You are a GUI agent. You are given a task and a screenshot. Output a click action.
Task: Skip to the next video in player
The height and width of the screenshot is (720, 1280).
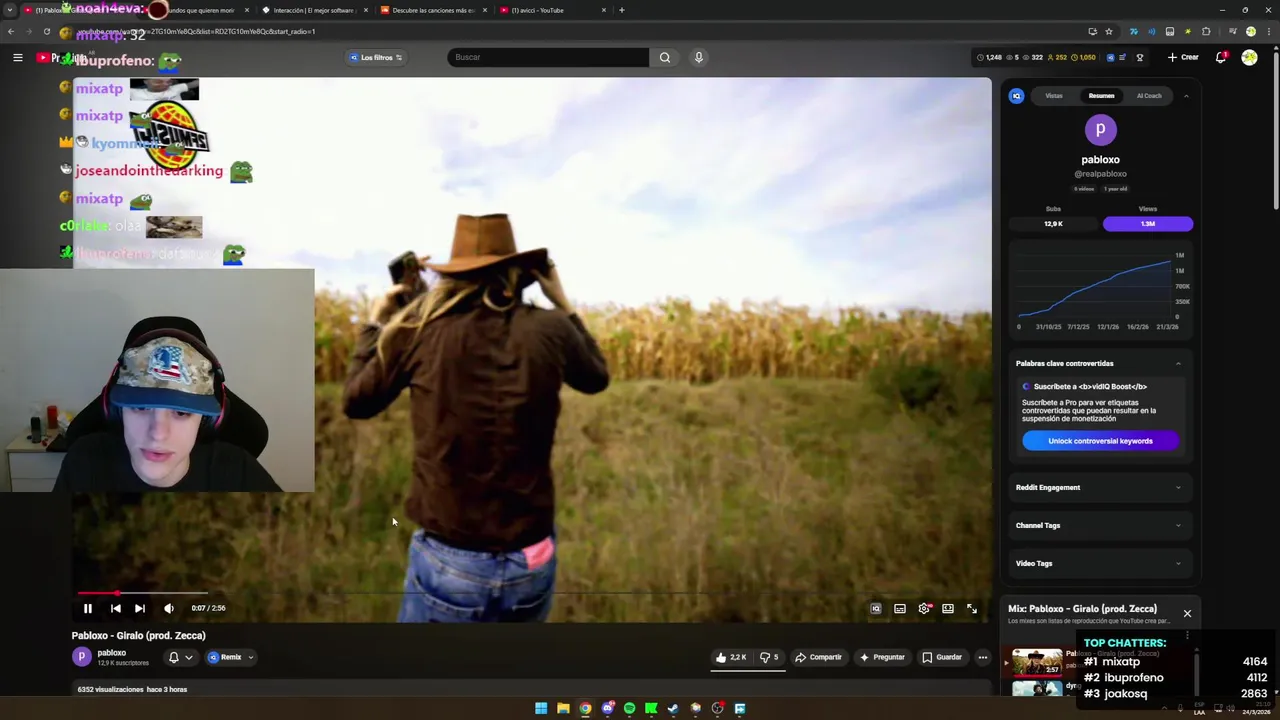click(x=140, y=608)
